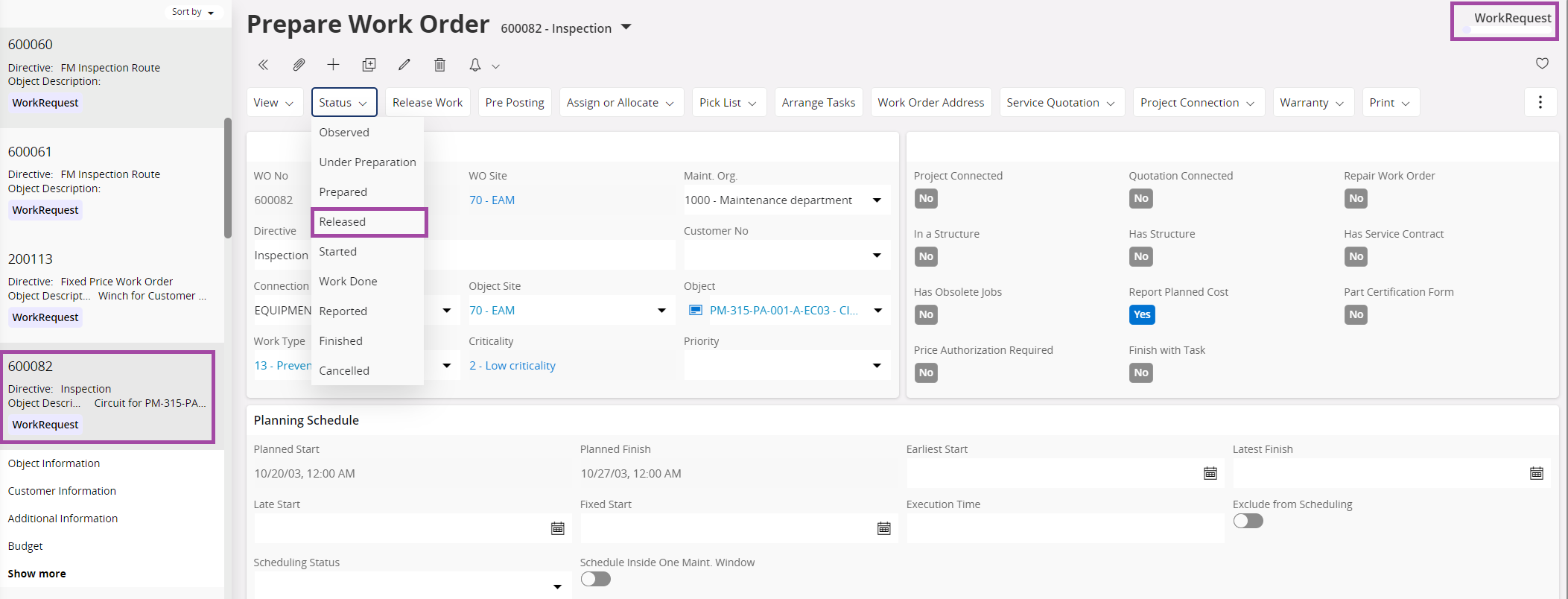1568x599 pixels.
Task: Expand the Maint. Org. dropdown
Action: coord(877,200)
